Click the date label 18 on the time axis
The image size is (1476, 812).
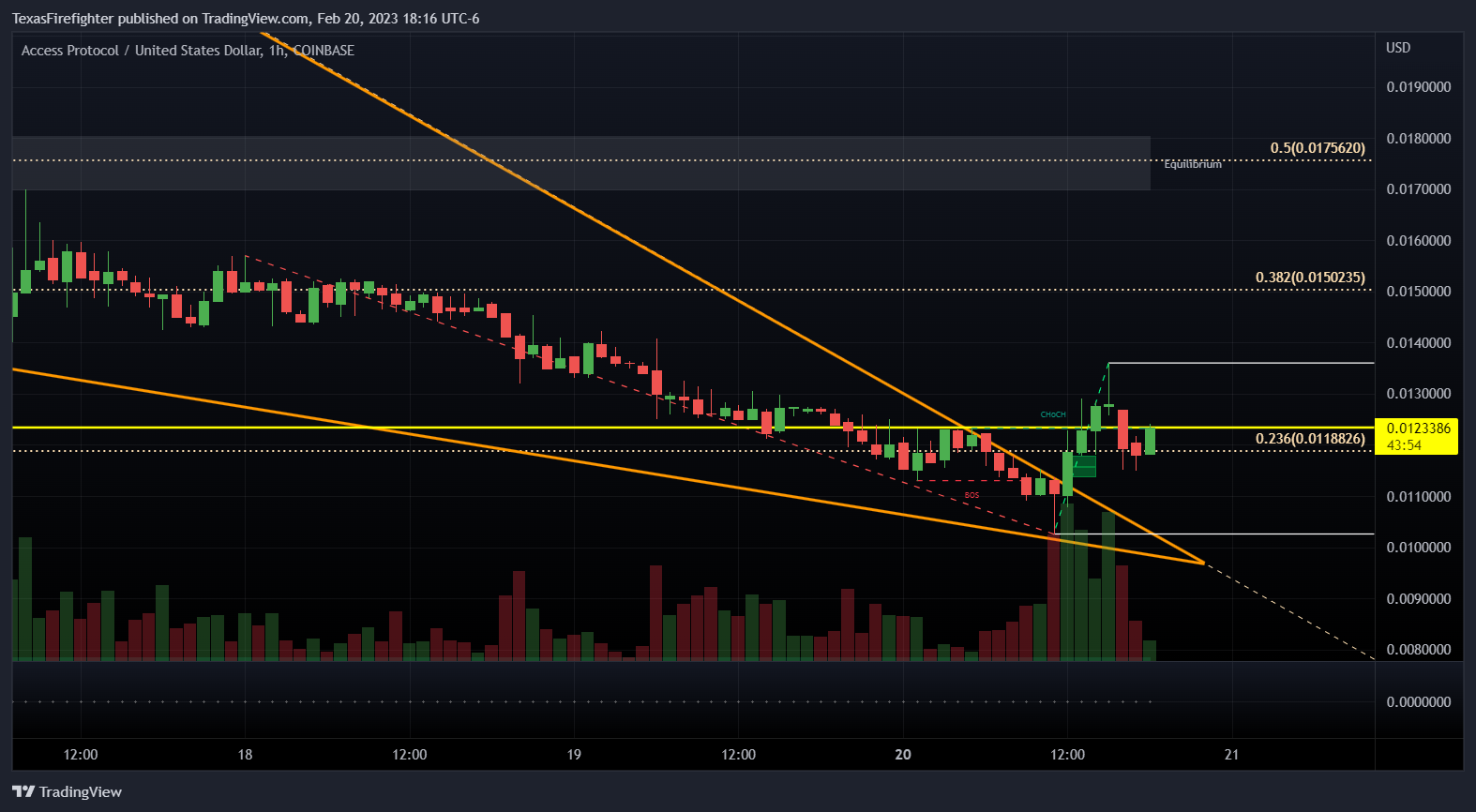(x=245, y=755)
